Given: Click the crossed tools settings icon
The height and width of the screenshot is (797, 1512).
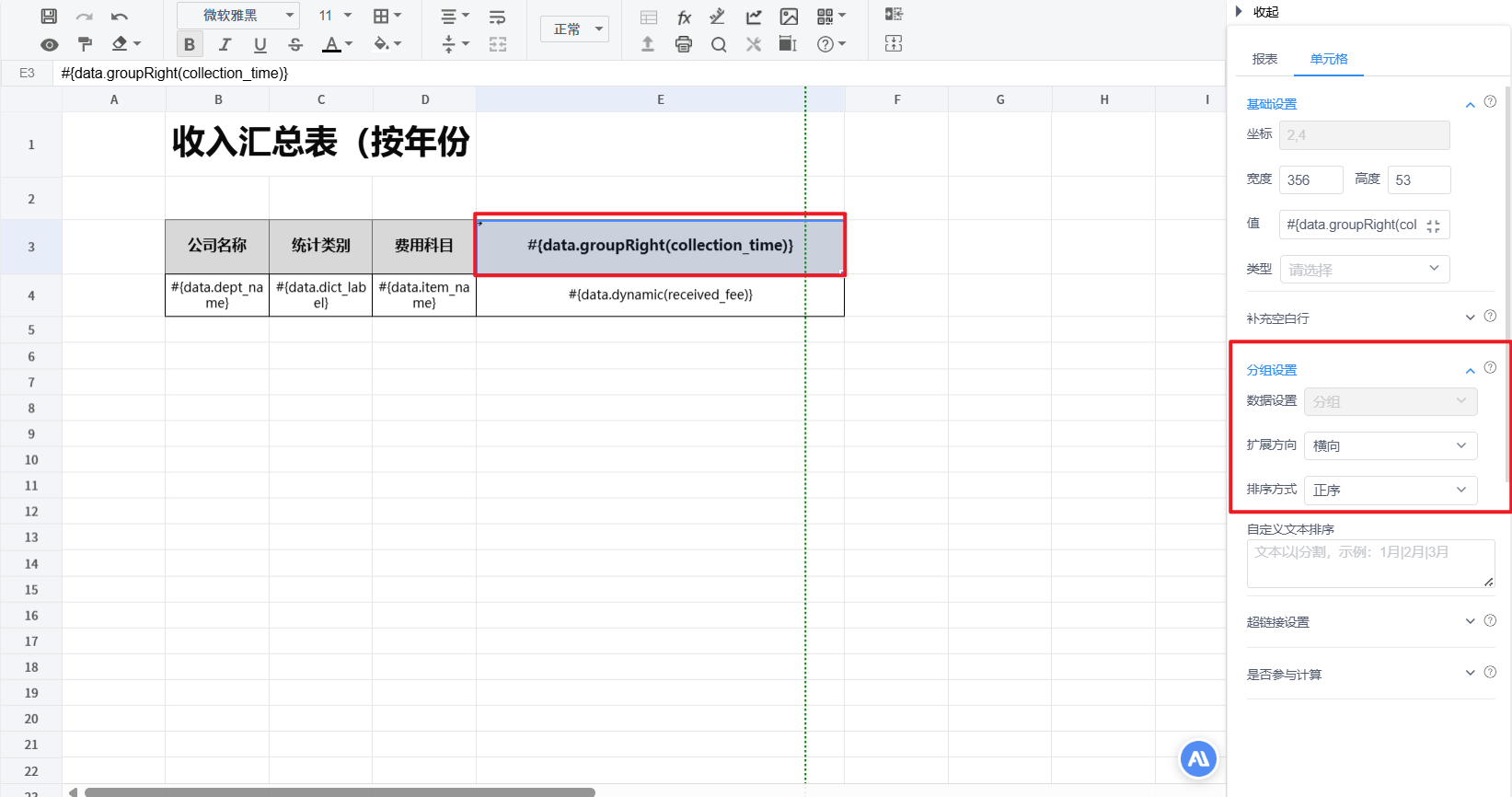Looking at the screenshot, I should 754,44.
